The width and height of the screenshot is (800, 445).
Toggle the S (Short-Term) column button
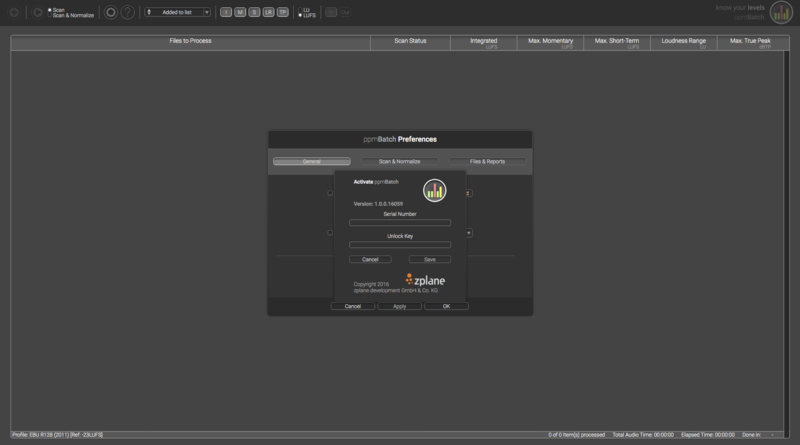point(254,12)
